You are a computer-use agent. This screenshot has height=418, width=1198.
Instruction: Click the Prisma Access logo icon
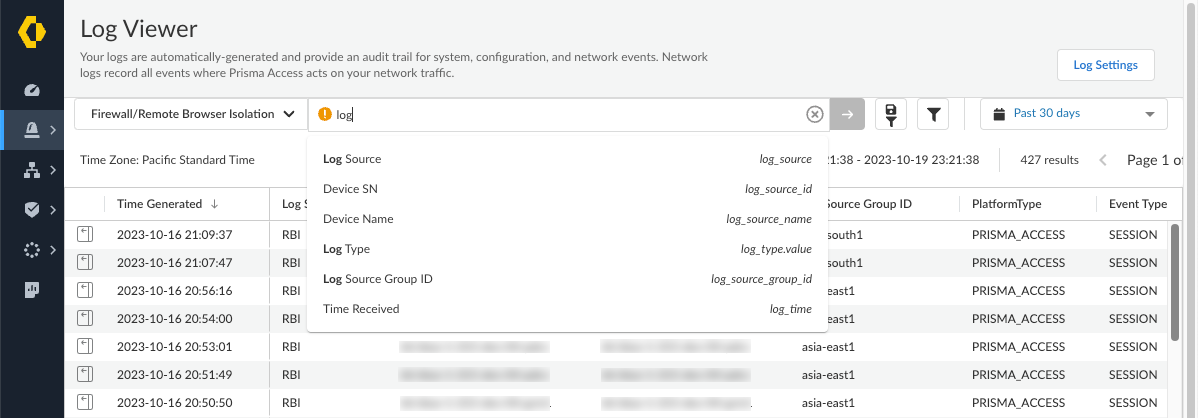(32, 32)
